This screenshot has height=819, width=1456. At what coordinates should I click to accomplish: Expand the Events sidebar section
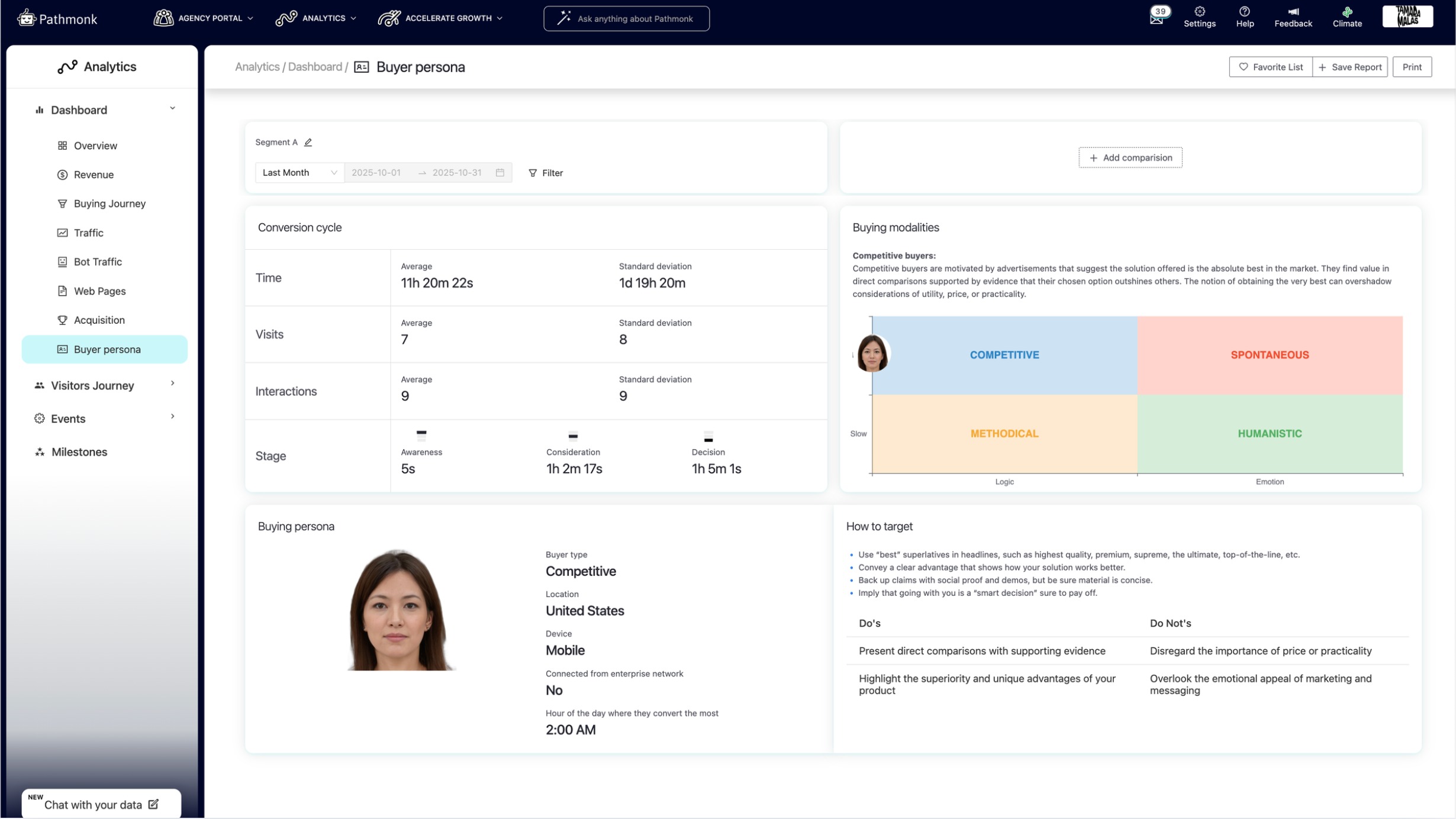pos(172,417)
